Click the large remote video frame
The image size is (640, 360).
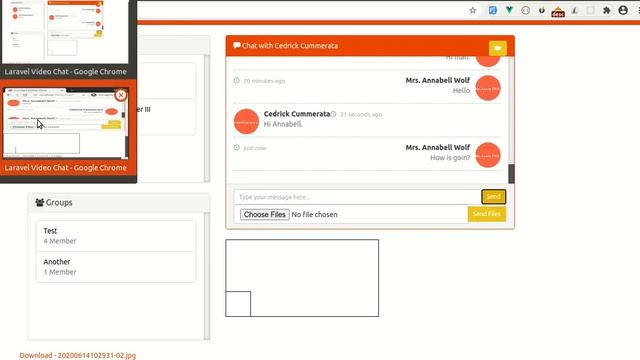coord(302,278)
